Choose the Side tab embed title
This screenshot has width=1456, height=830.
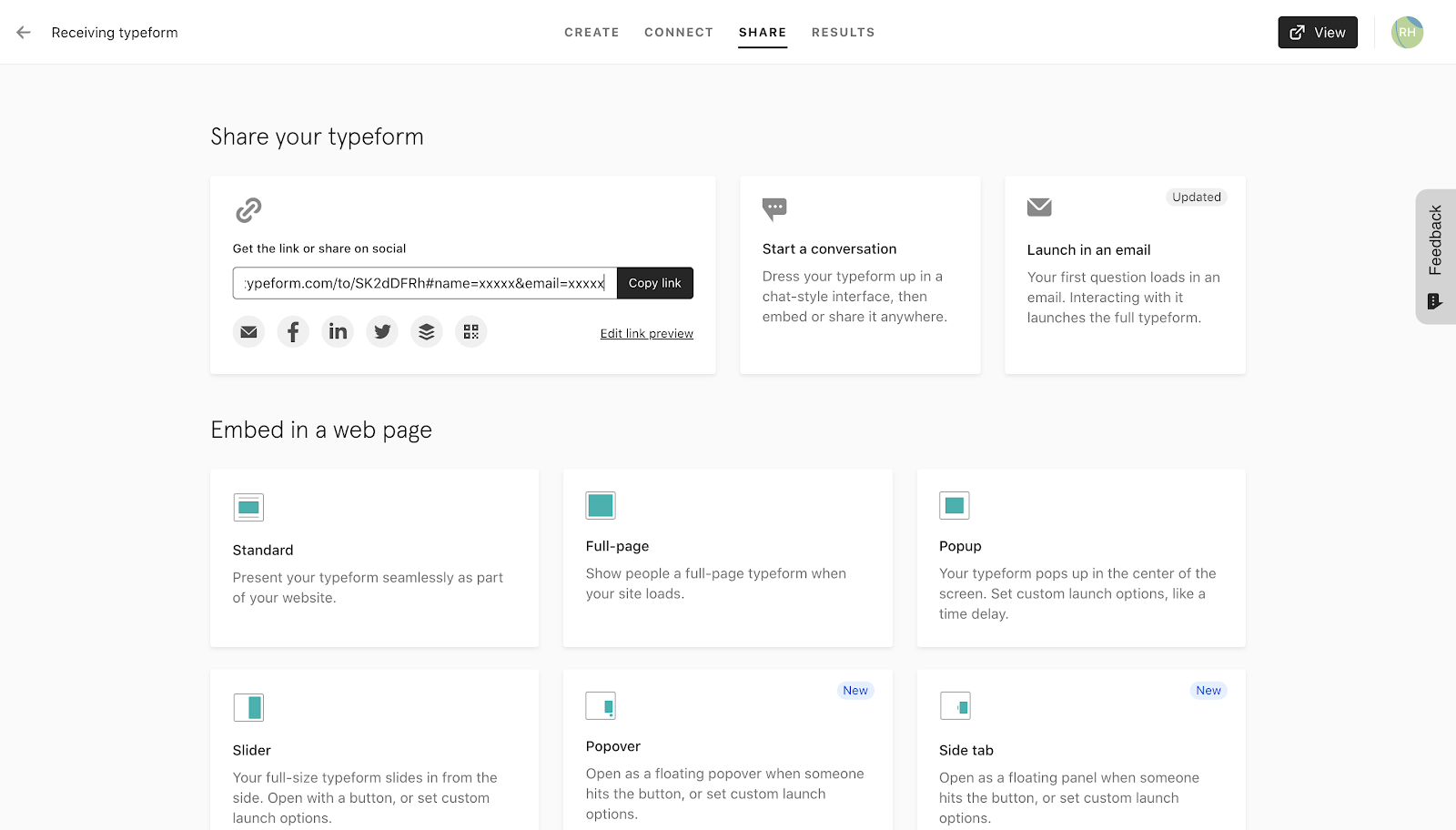(966, 751)
